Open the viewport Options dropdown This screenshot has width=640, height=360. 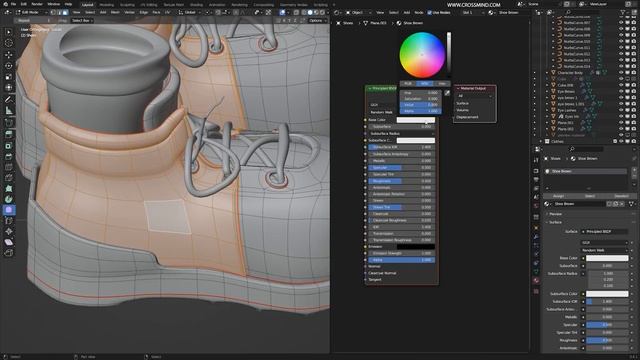pos(317,20)
